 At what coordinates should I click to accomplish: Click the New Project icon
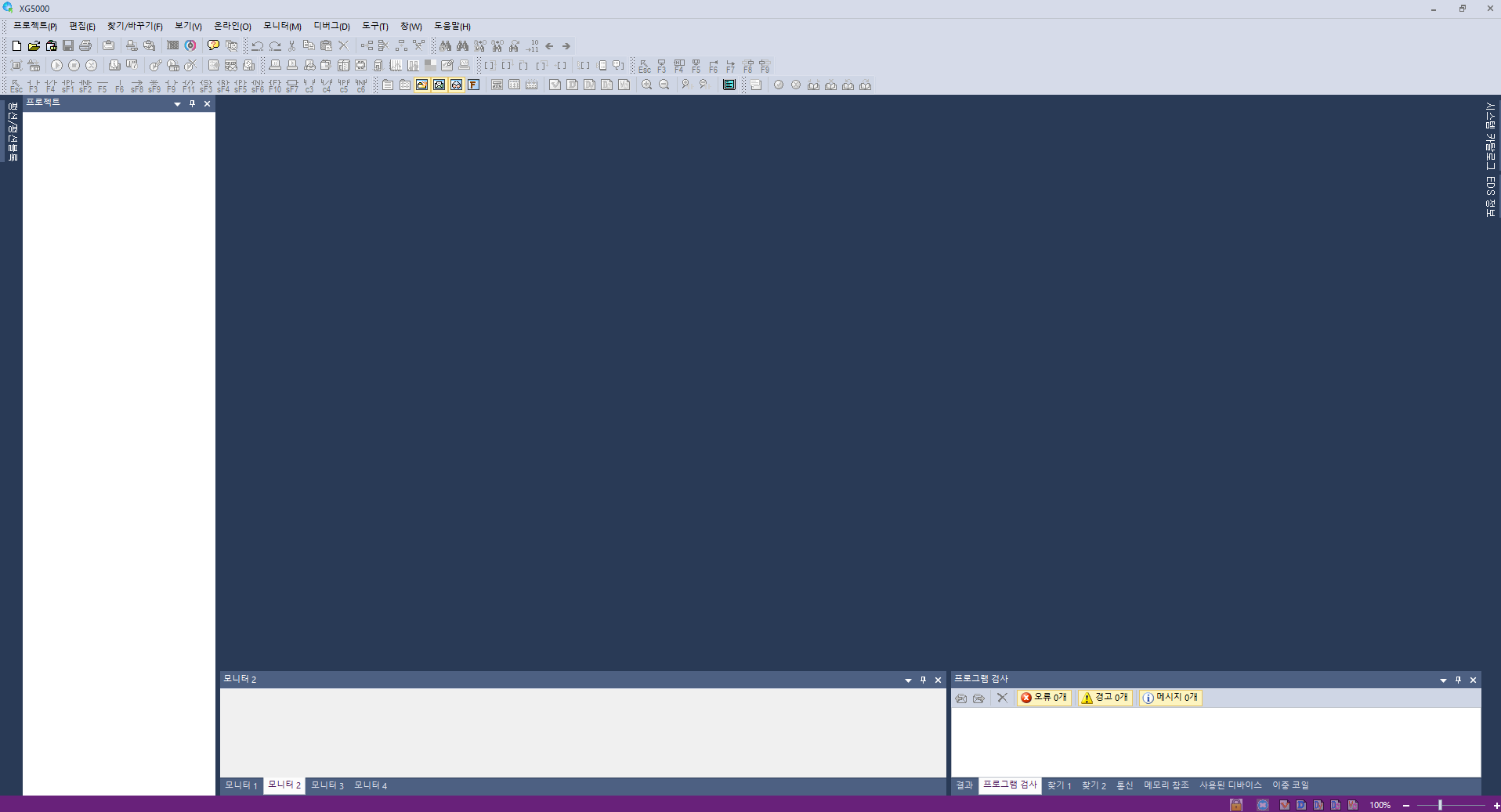[16, 46]
